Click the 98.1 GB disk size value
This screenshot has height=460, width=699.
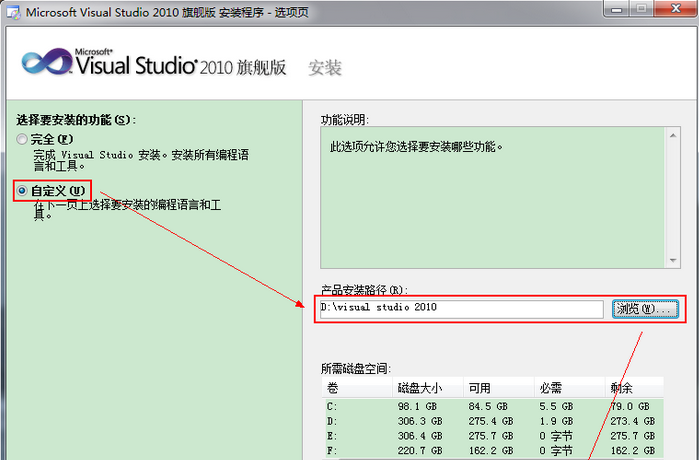[x=417, y=407]
